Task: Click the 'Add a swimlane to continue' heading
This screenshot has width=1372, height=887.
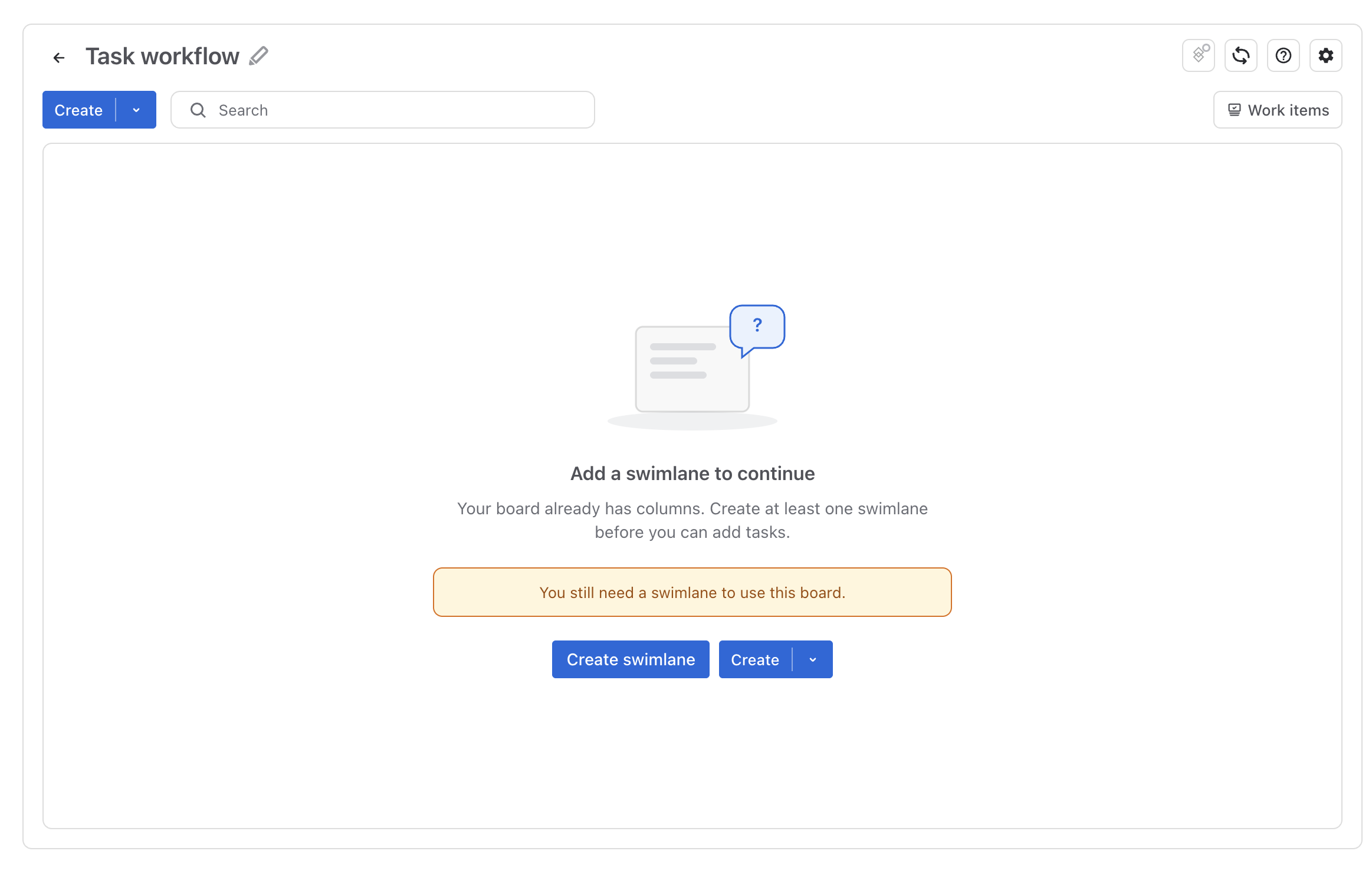Action: [x=692, y=474]
